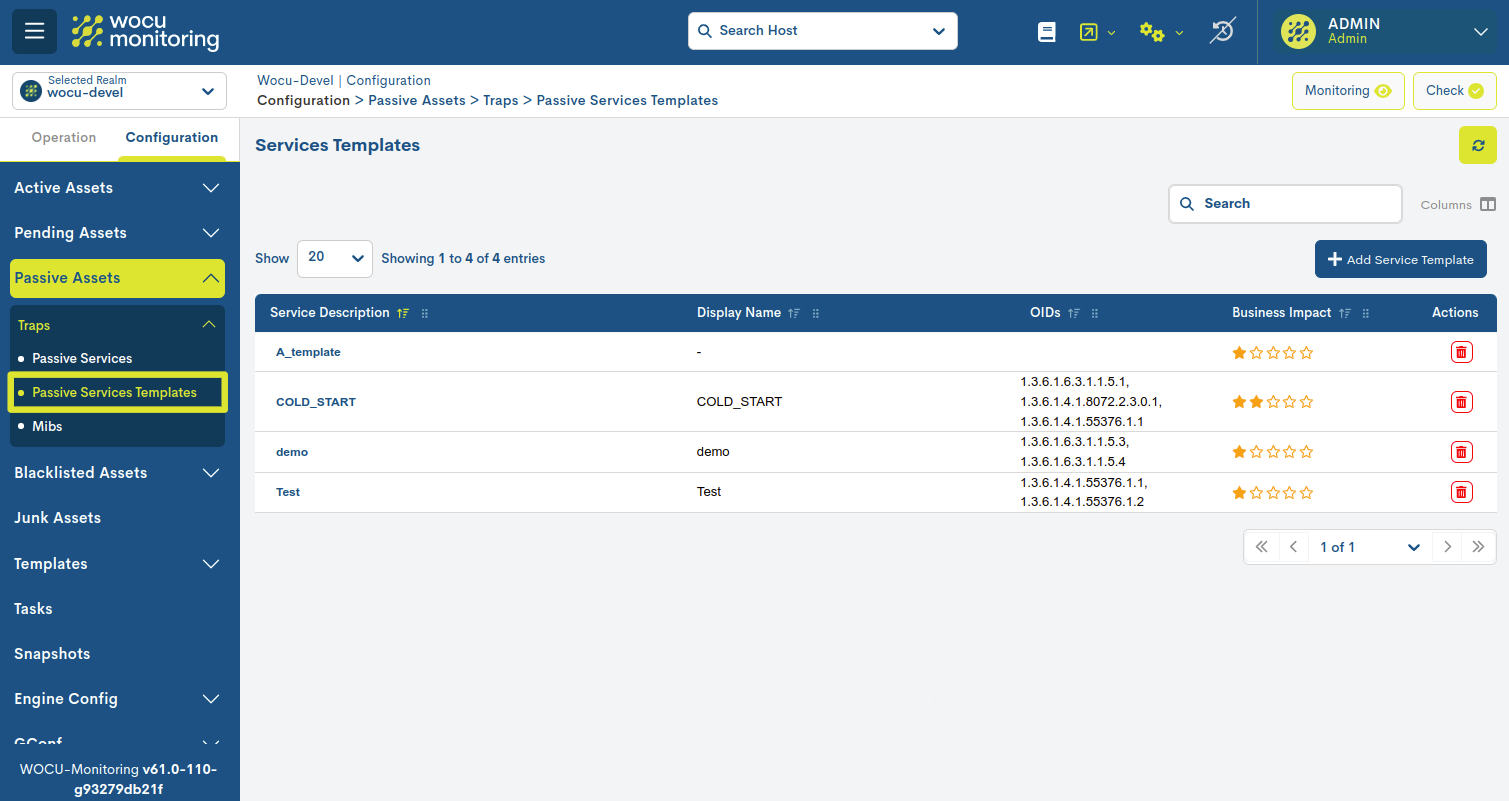
Task: Delete the A_template row
Action: (x=1461, y=352)
